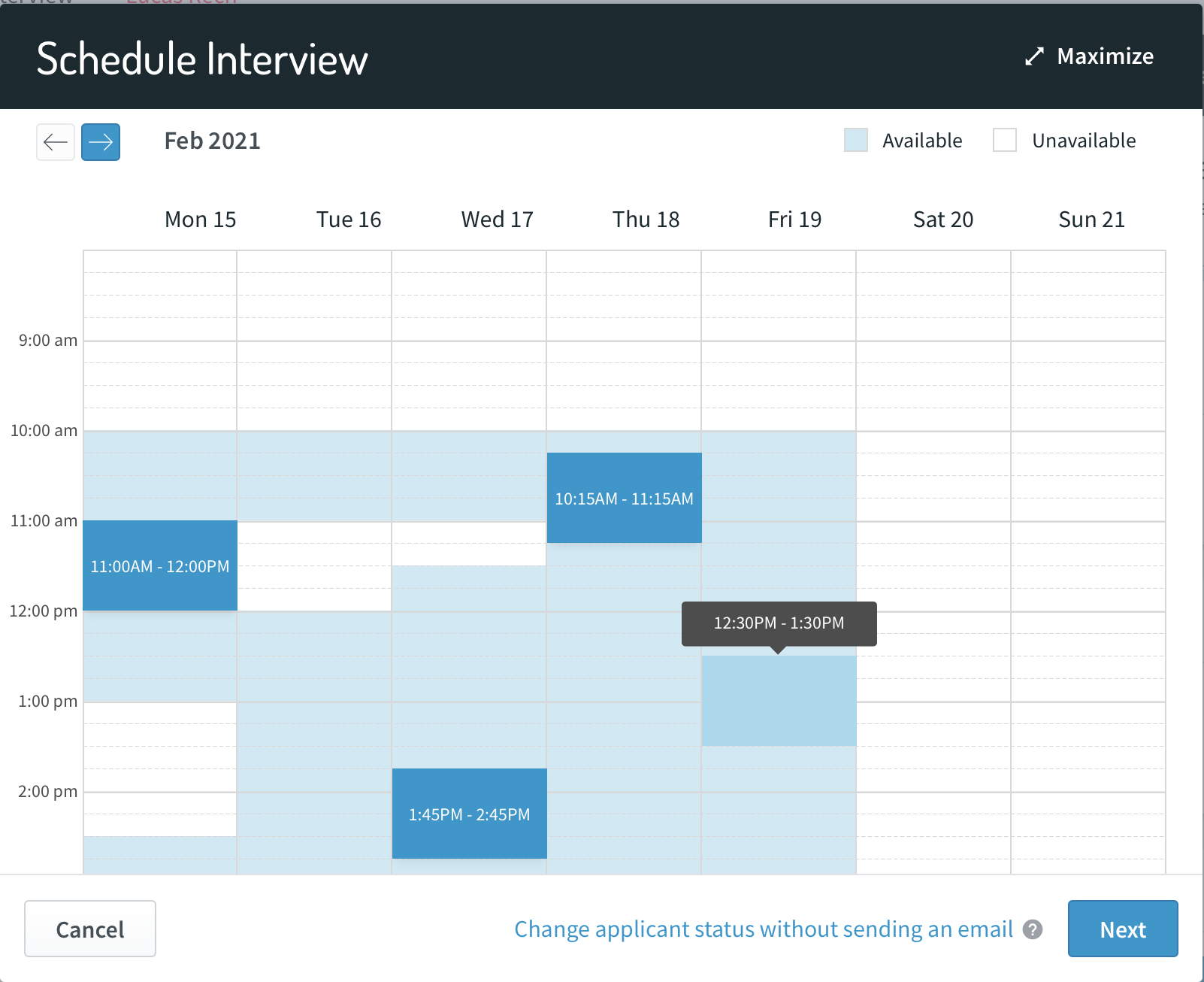Screen dimensions: 1204x982
Task: Select the 10:15AM - 11:15AM Thursday slot
Action: (624, 498)
